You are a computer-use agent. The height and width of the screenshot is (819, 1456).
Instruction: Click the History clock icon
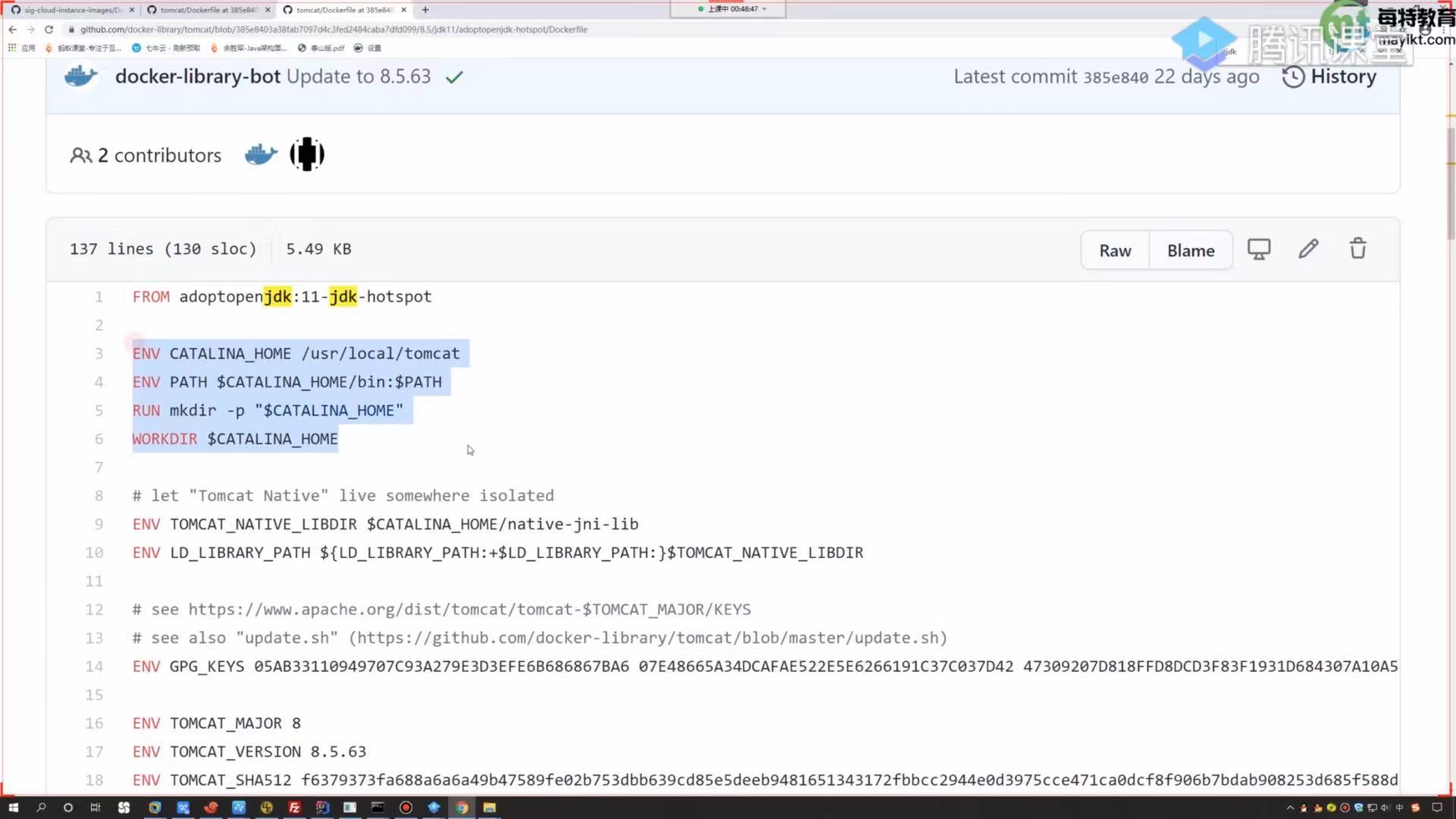pos(1293,77)
